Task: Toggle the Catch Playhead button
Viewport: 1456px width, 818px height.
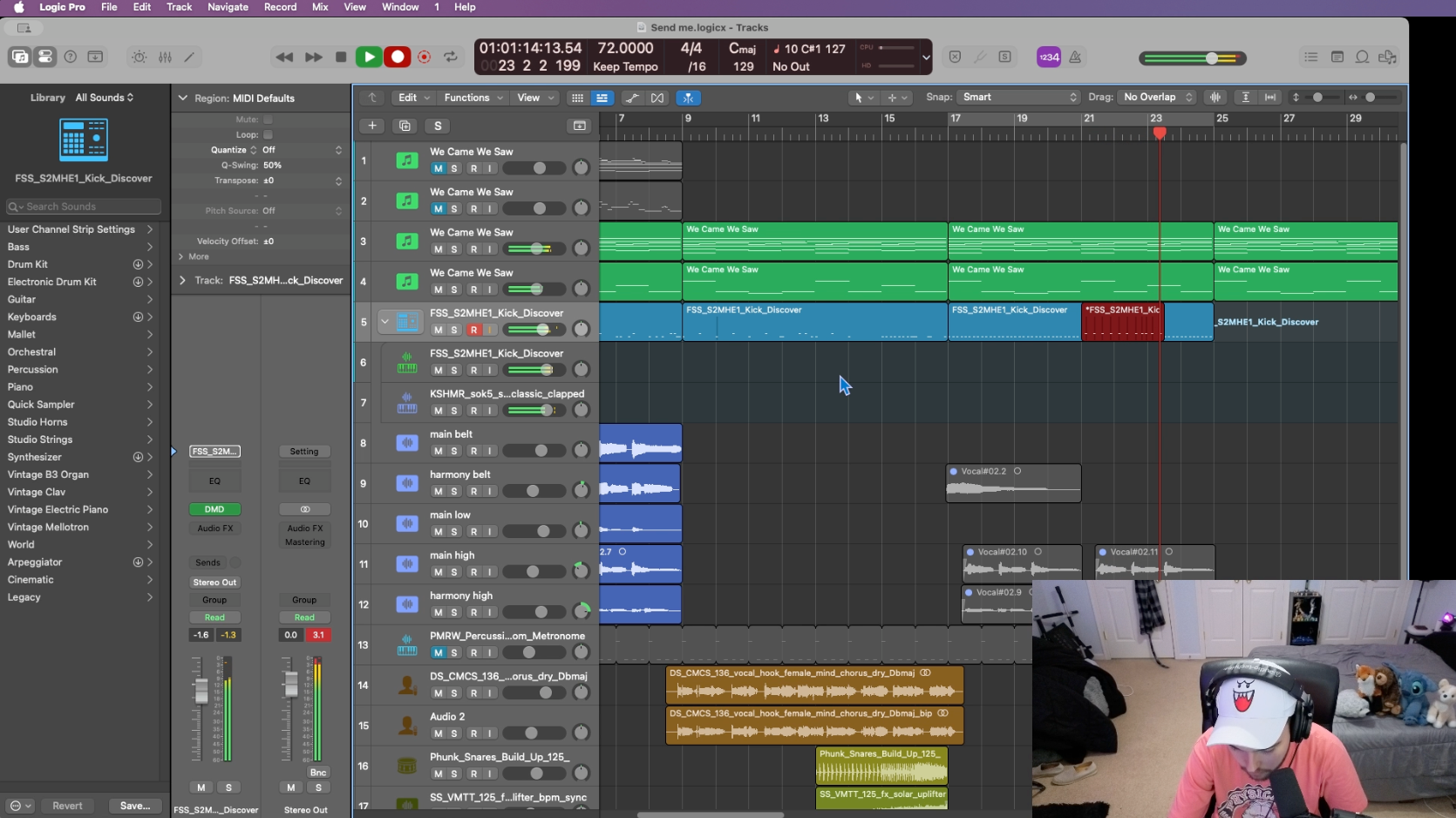Action: [x=689, y=98]
